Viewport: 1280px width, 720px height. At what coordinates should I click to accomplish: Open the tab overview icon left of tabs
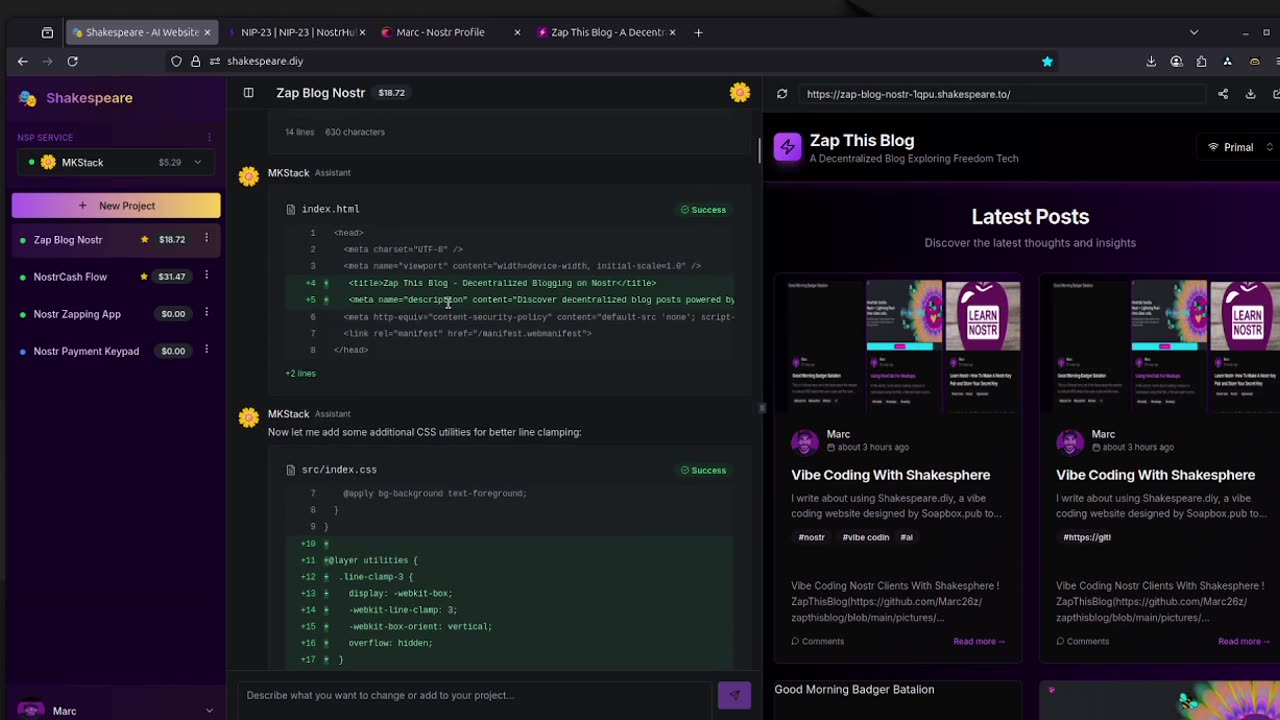[x=47, y=32]
